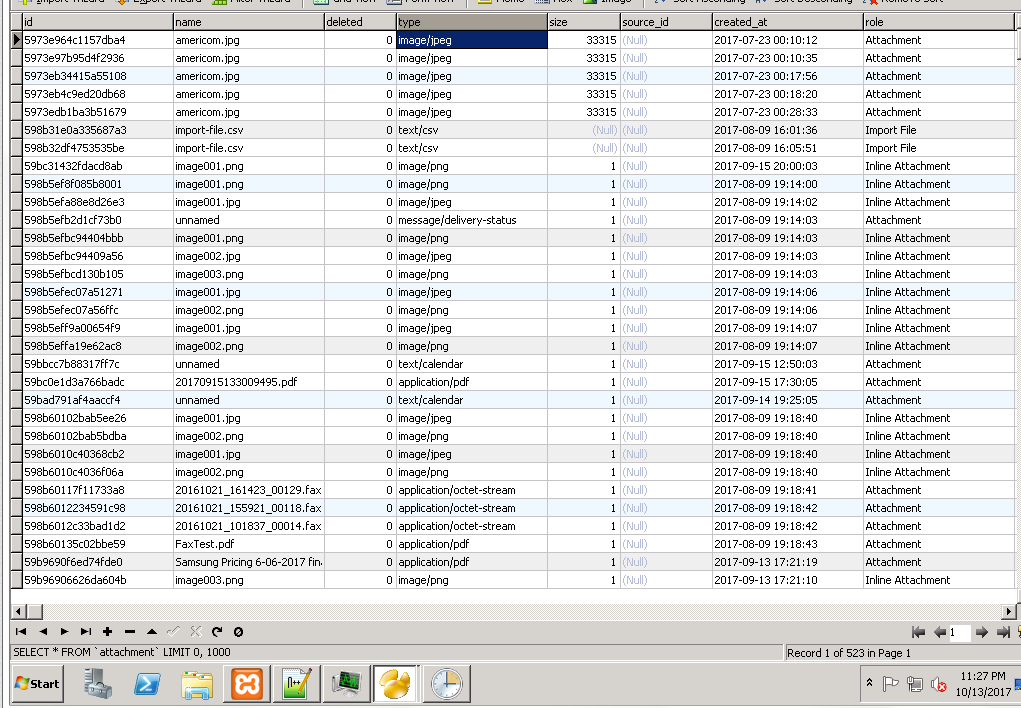The height and width of the screenshot is (708, 1021).
Task: Click the refresh icon in record toolbar
Action: pos(216,632)
